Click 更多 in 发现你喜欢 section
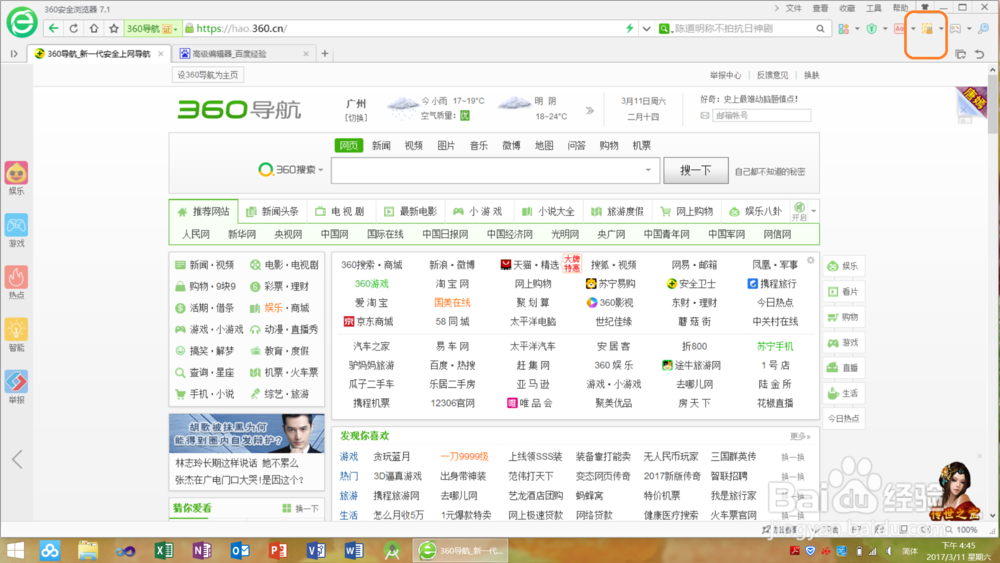This screenshot has width=1000, height=563. (x=800, y=436)
